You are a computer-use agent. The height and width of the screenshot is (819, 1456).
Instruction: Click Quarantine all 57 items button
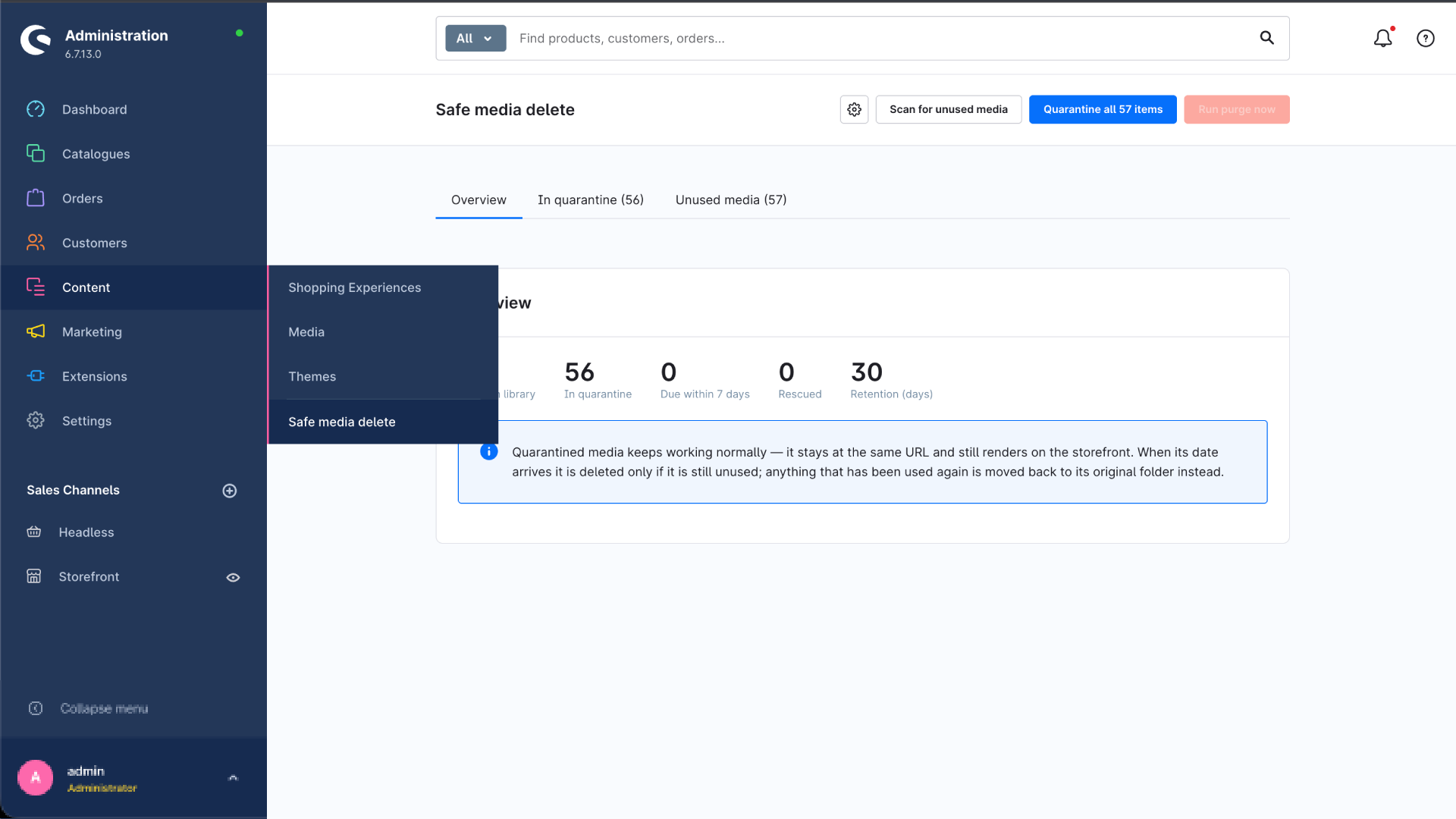point(1103,109)
